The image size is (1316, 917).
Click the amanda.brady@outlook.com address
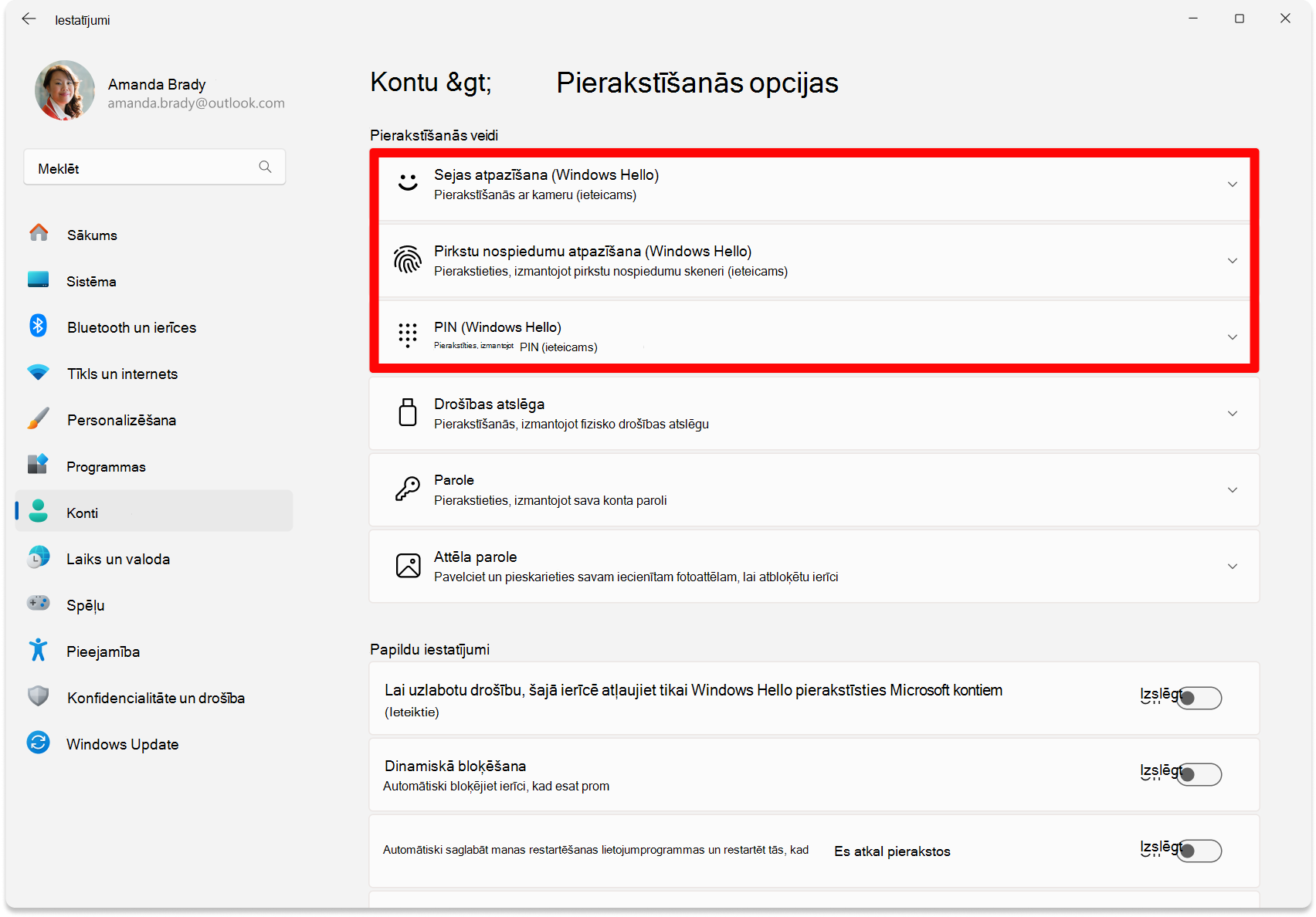click(x=196, y=103)
